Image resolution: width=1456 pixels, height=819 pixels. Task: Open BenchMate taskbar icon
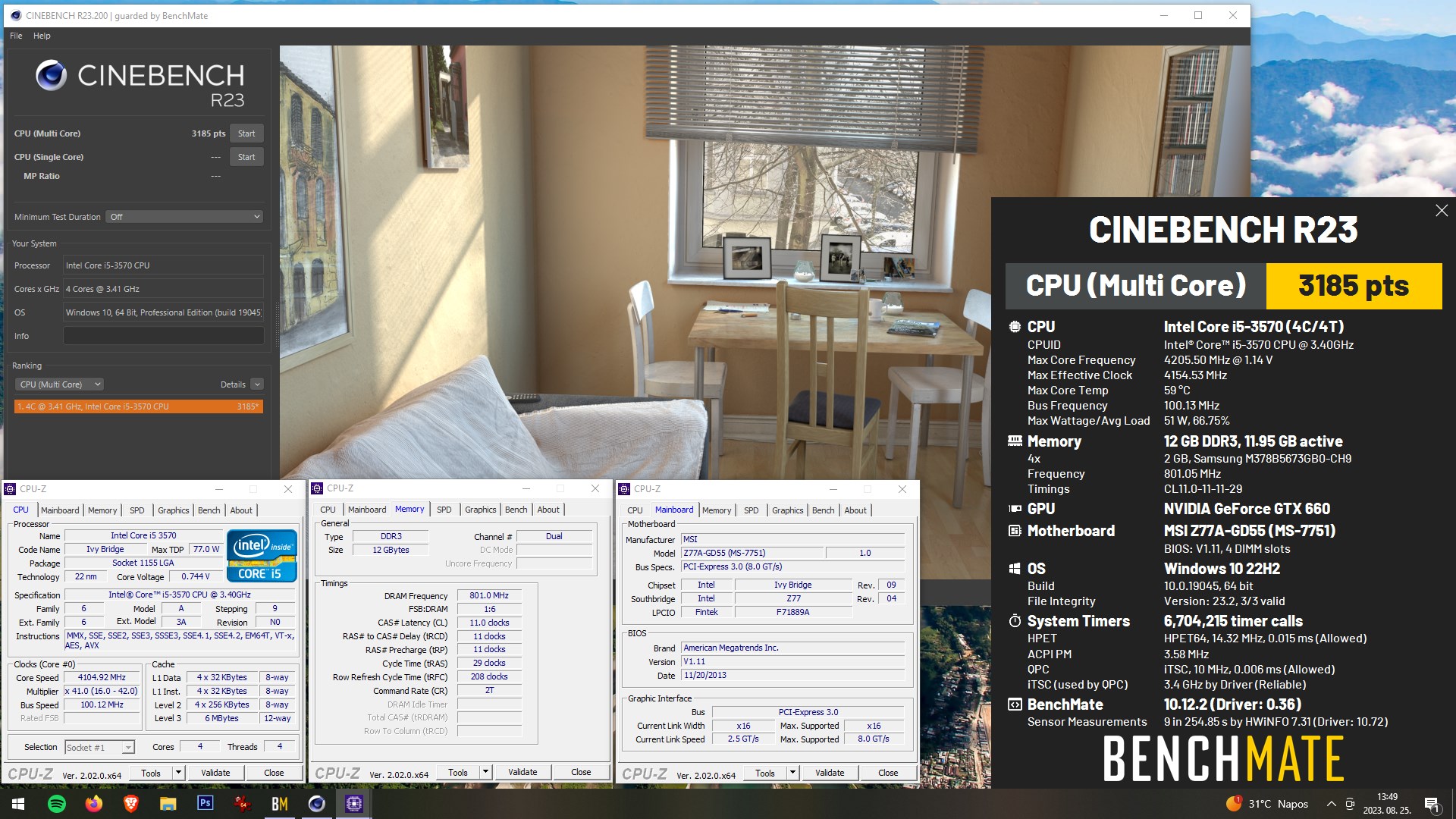pos(279,804)
